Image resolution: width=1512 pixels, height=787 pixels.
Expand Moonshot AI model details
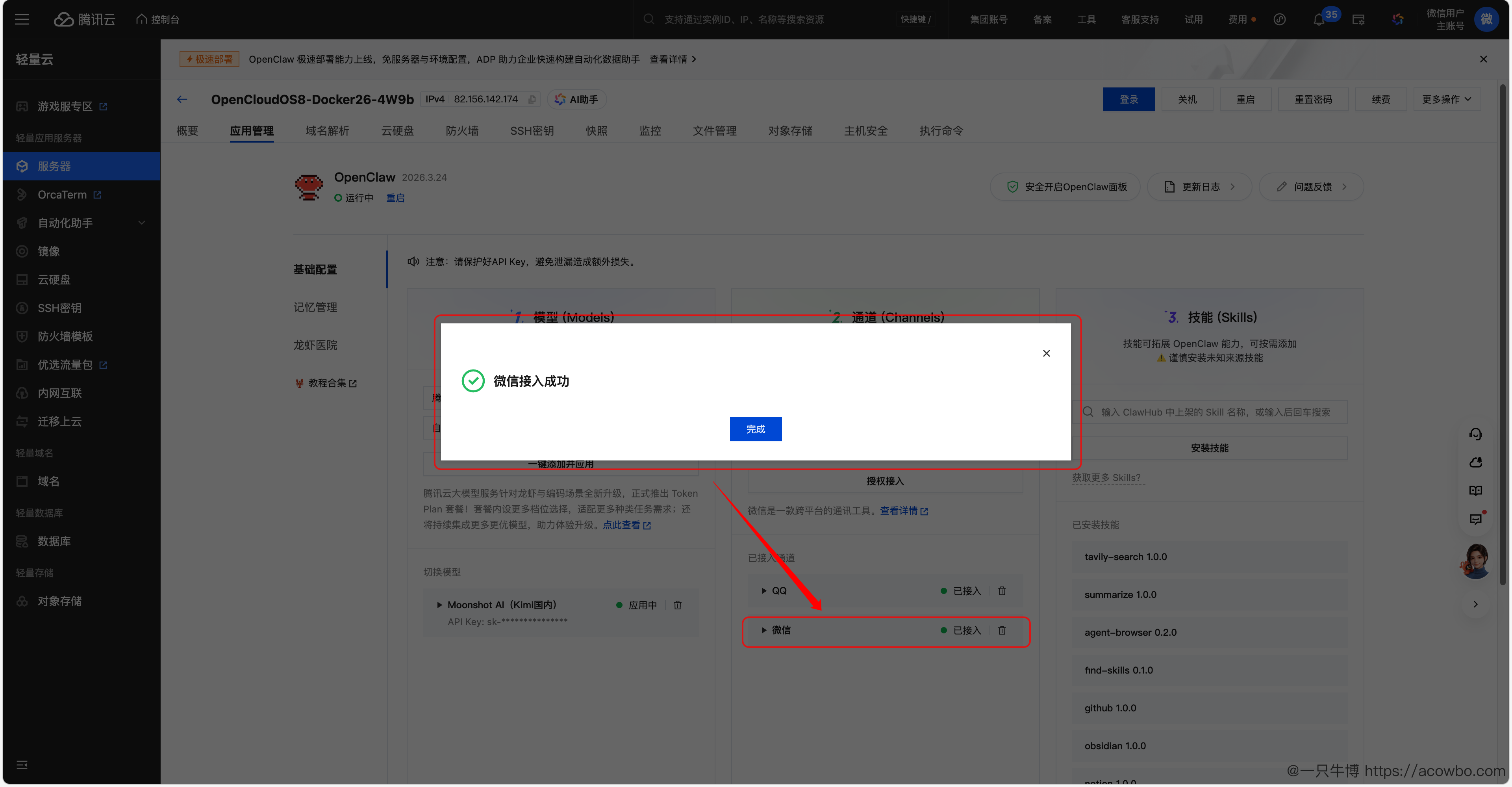439,605
